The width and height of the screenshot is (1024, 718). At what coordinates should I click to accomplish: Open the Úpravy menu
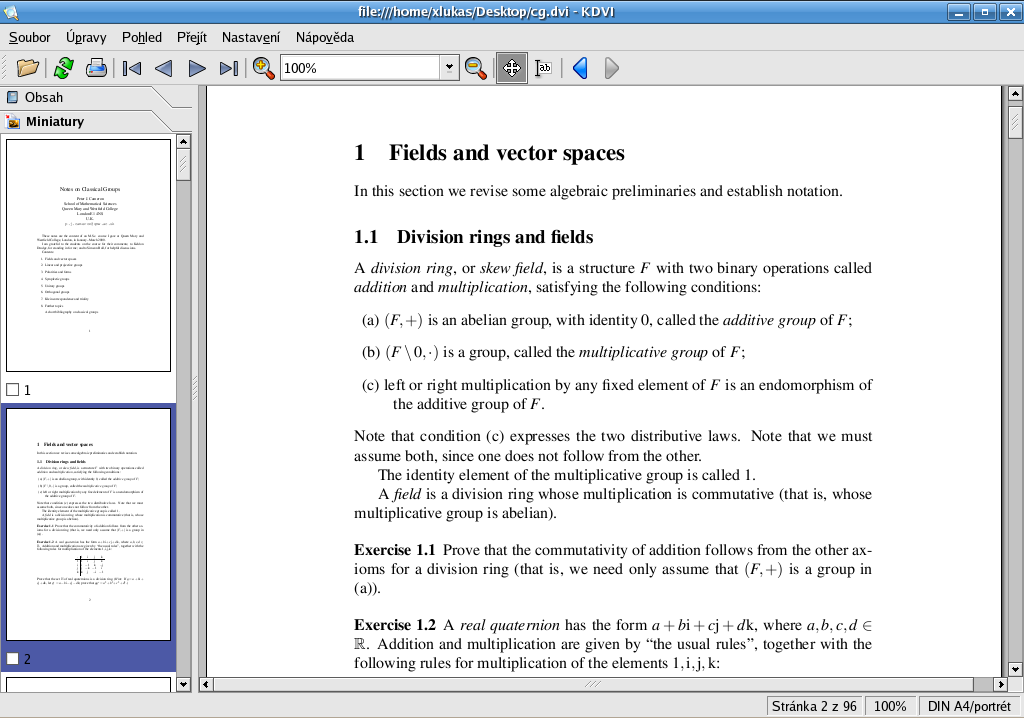[x=86, y=37]
